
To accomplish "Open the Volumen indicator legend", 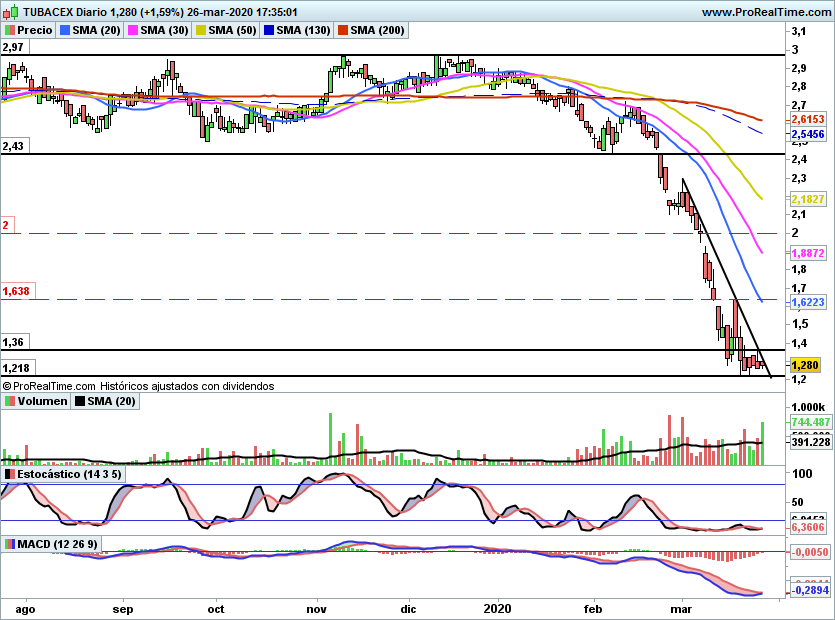I will (x=35, y=401).
